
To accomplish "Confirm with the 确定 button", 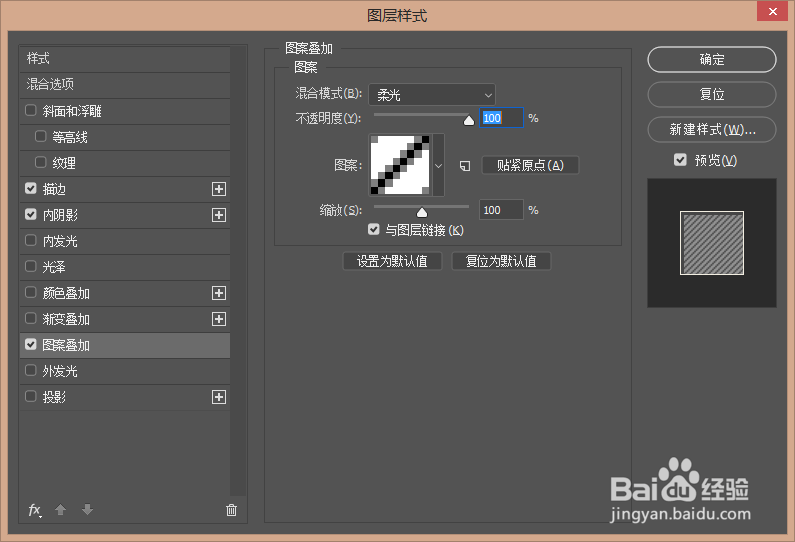I will (x=711, y=60).
